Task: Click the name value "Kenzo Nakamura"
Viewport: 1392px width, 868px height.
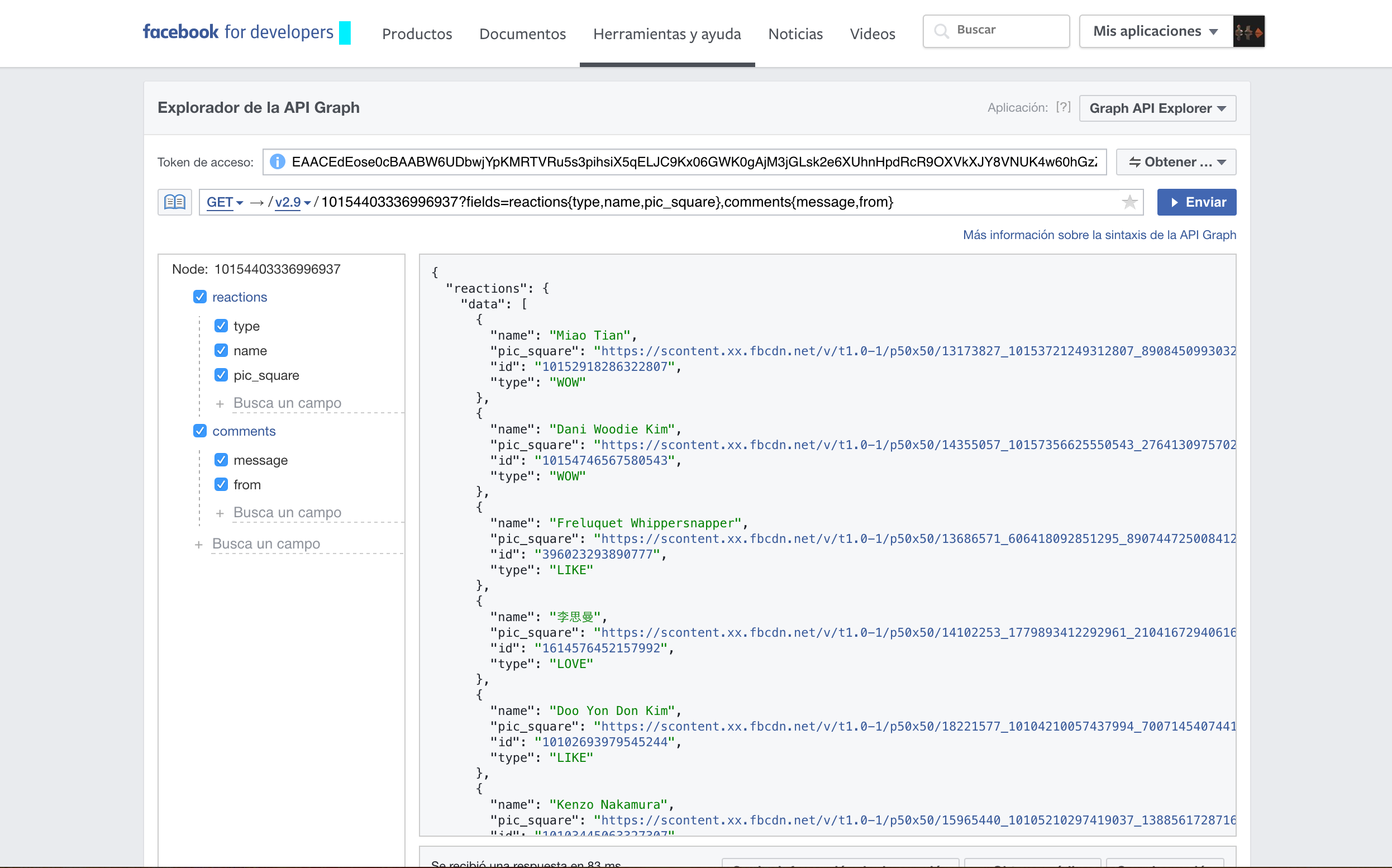Action: point(608,804)
